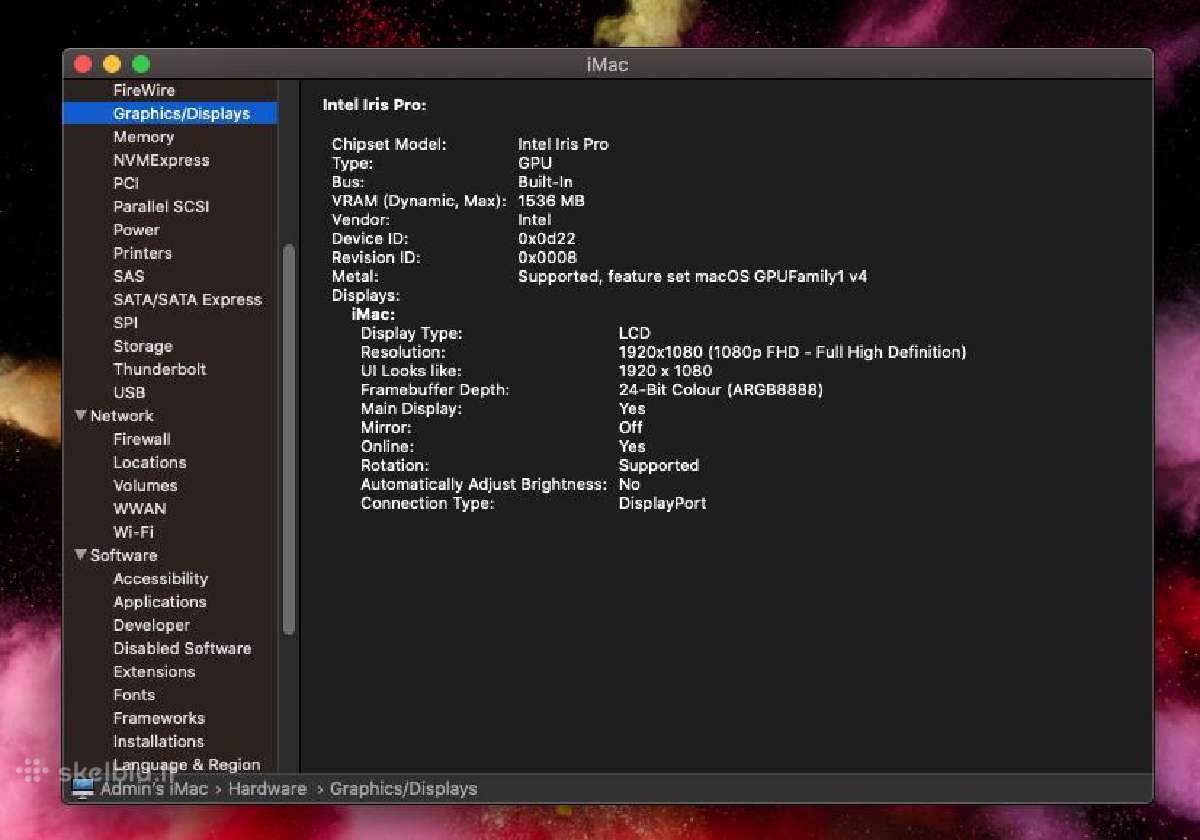Select Extensions in the sidebar
This screenshot has width=1200, height=840.
pyautogui.click(x=154, y=671)
